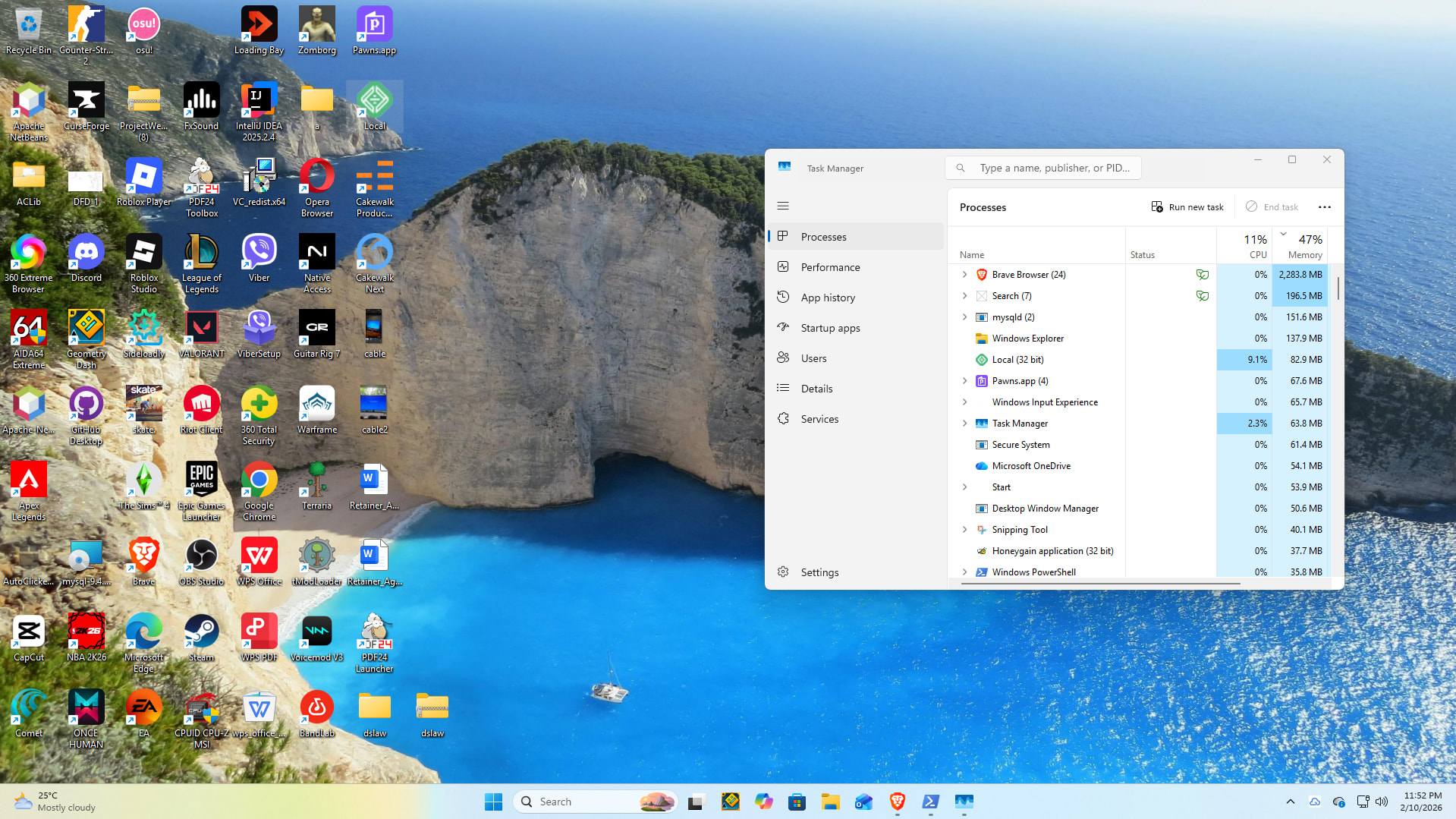The height and width of the screenshot is (819, 1456).
Task: Expand the Start process row
Action: click(964, 487)
